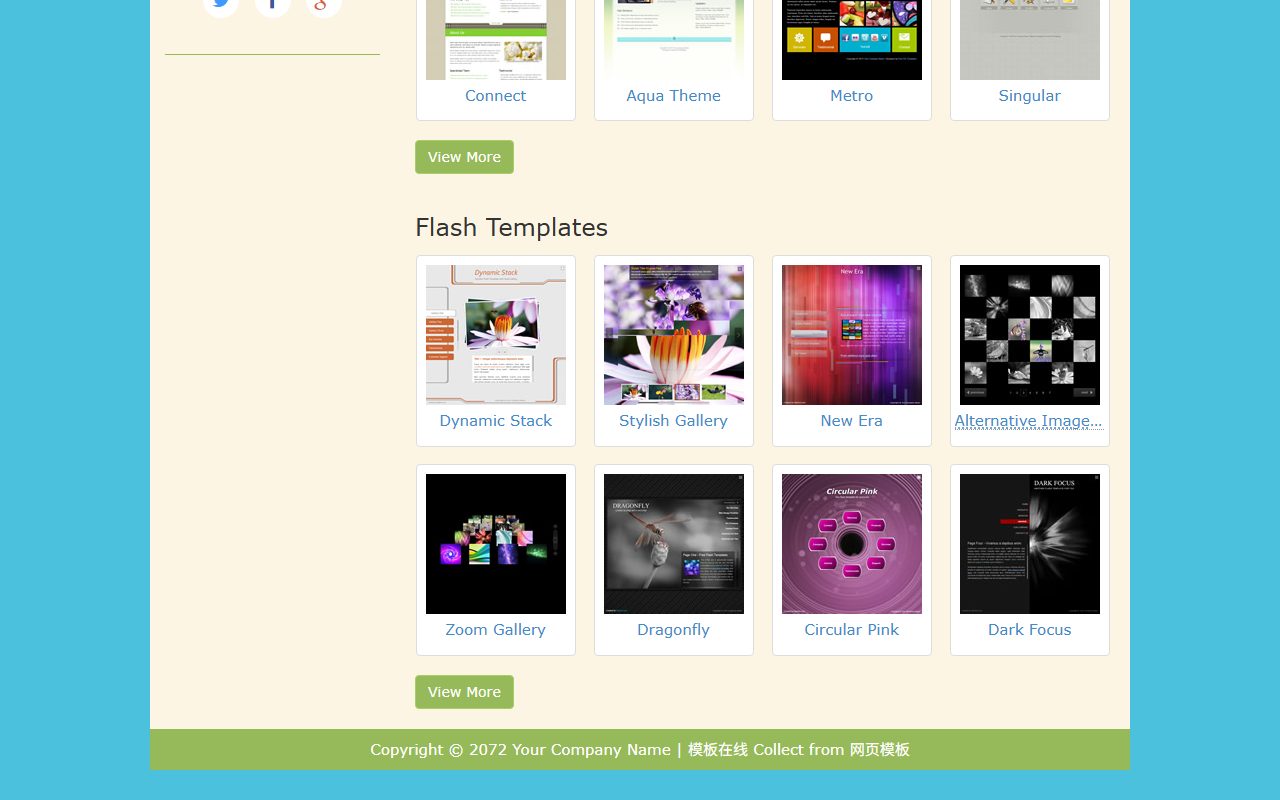Click the Twitter bird social icon
Viewport: 1280px width, 800px height.
tap(221, 5)
